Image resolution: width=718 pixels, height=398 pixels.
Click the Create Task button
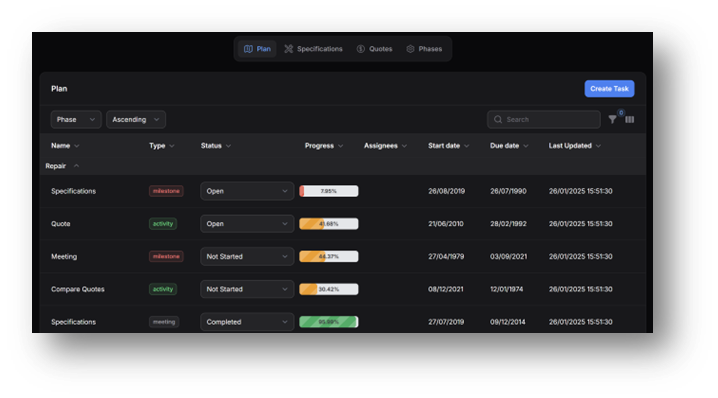click(609, 89)
